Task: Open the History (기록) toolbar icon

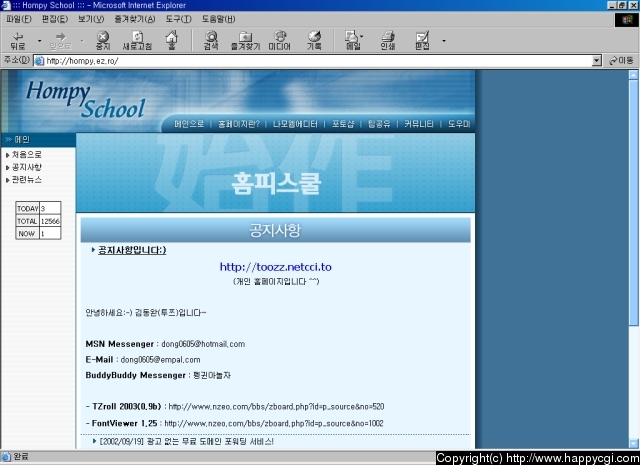Action: click(x=314, y=40)
